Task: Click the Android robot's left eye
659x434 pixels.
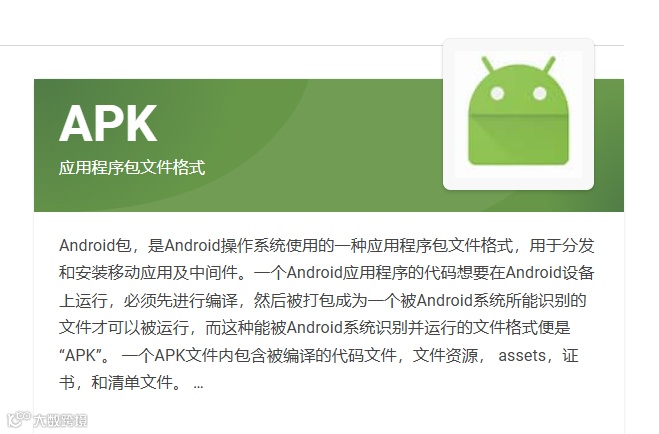Action: point(497,93)
